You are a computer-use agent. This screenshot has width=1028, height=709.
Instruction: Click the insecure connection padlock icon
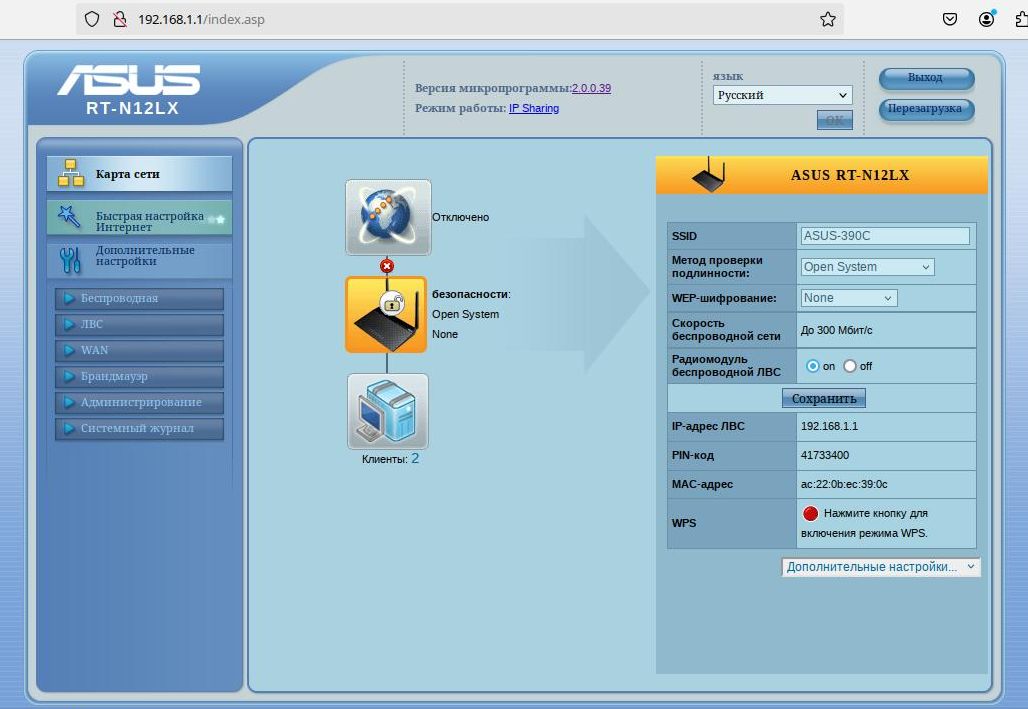pyautogui.click(x=119, y=19)
